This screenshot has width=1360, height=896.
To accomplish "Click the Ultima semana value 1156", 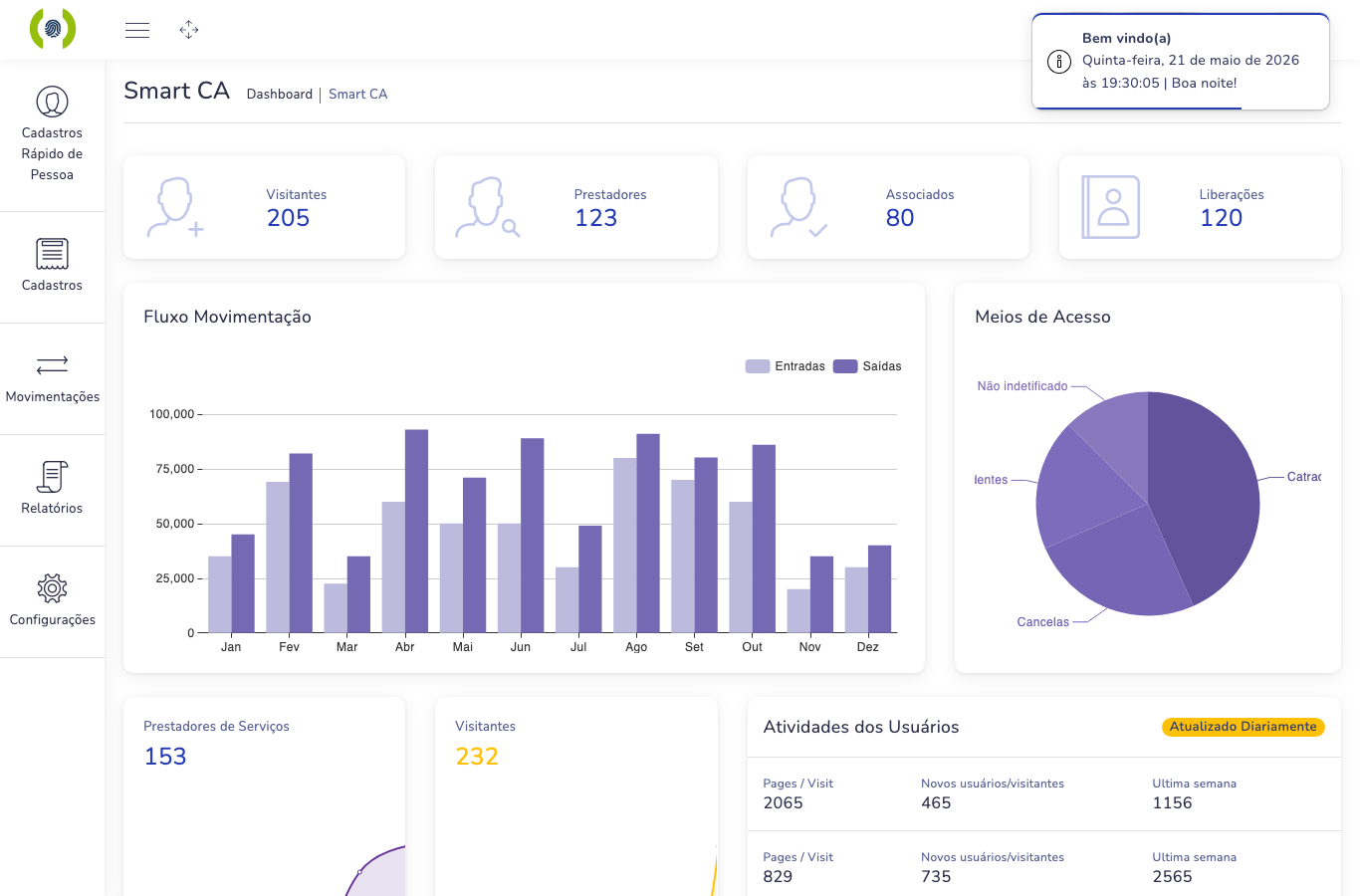I will coord(1172,803).
